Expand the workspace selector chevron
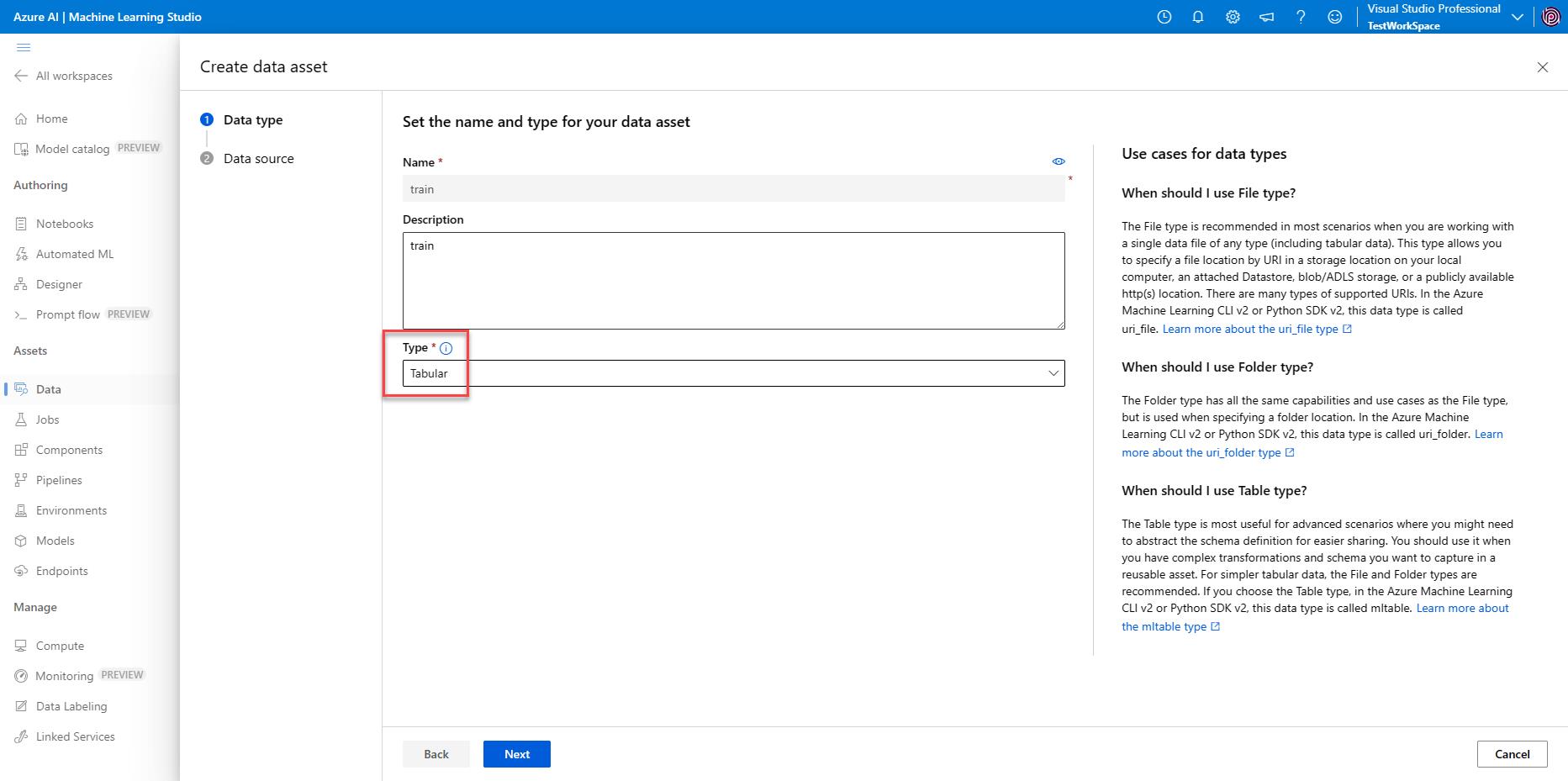Screen dimensions: 1568x781 click(1517, 17)
